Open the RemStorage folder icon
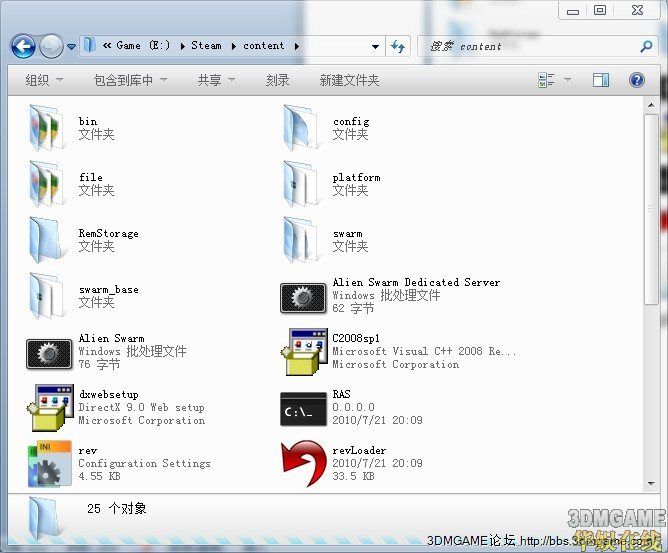668x553 pixels. pyautogui.click(x=48, y=240)
